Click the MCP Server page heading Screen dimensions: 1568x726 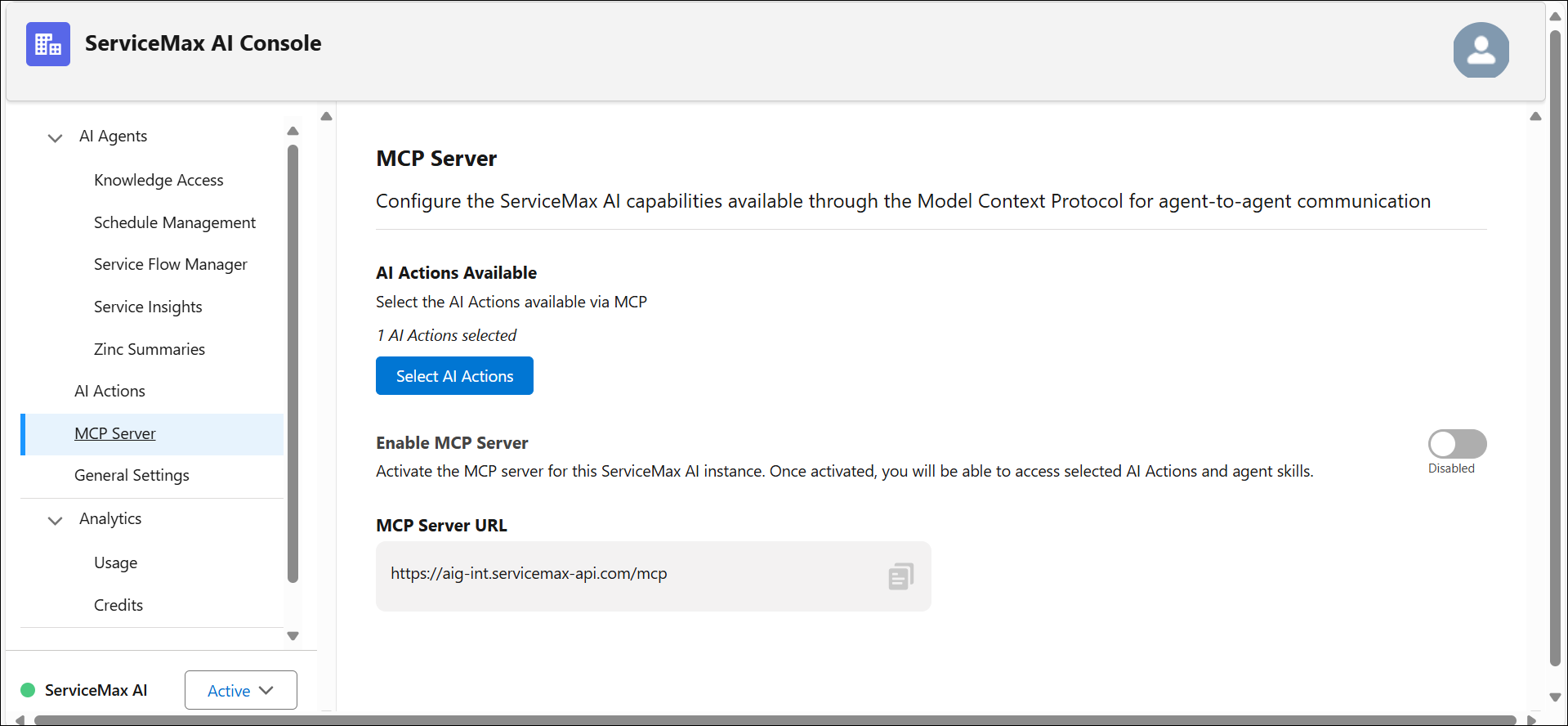coord(436,159)
